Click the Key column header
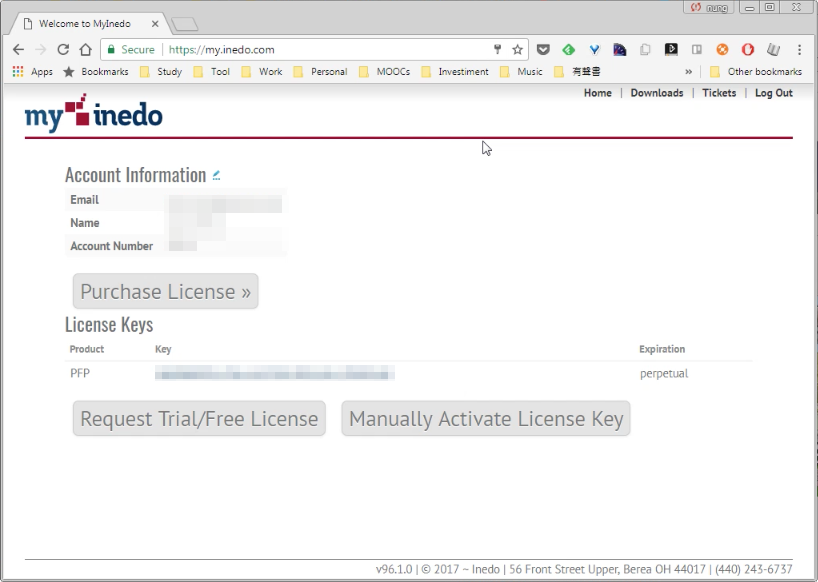 coord(163,349)
